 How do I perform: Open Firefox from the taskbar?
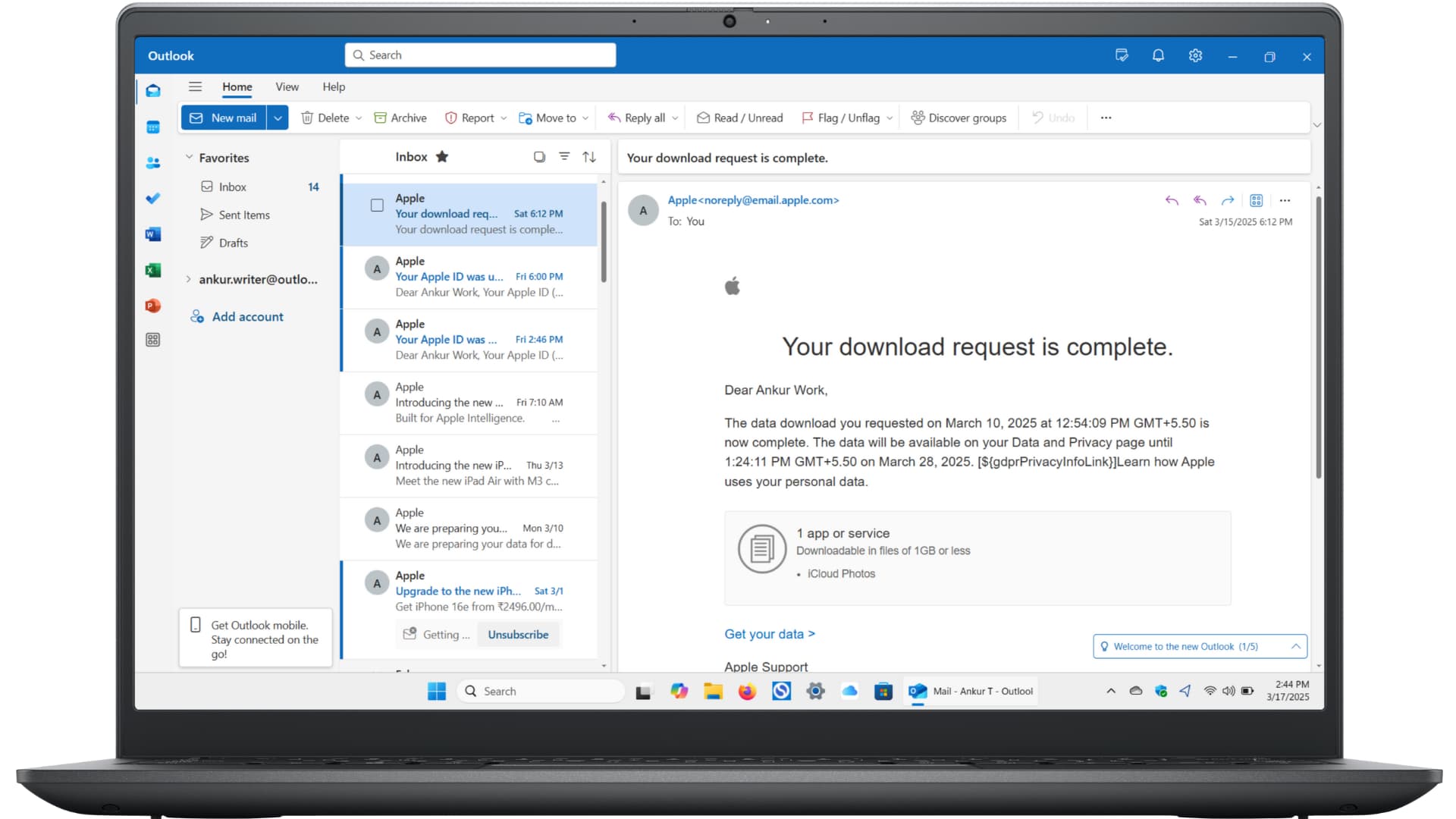coord(747,691)
